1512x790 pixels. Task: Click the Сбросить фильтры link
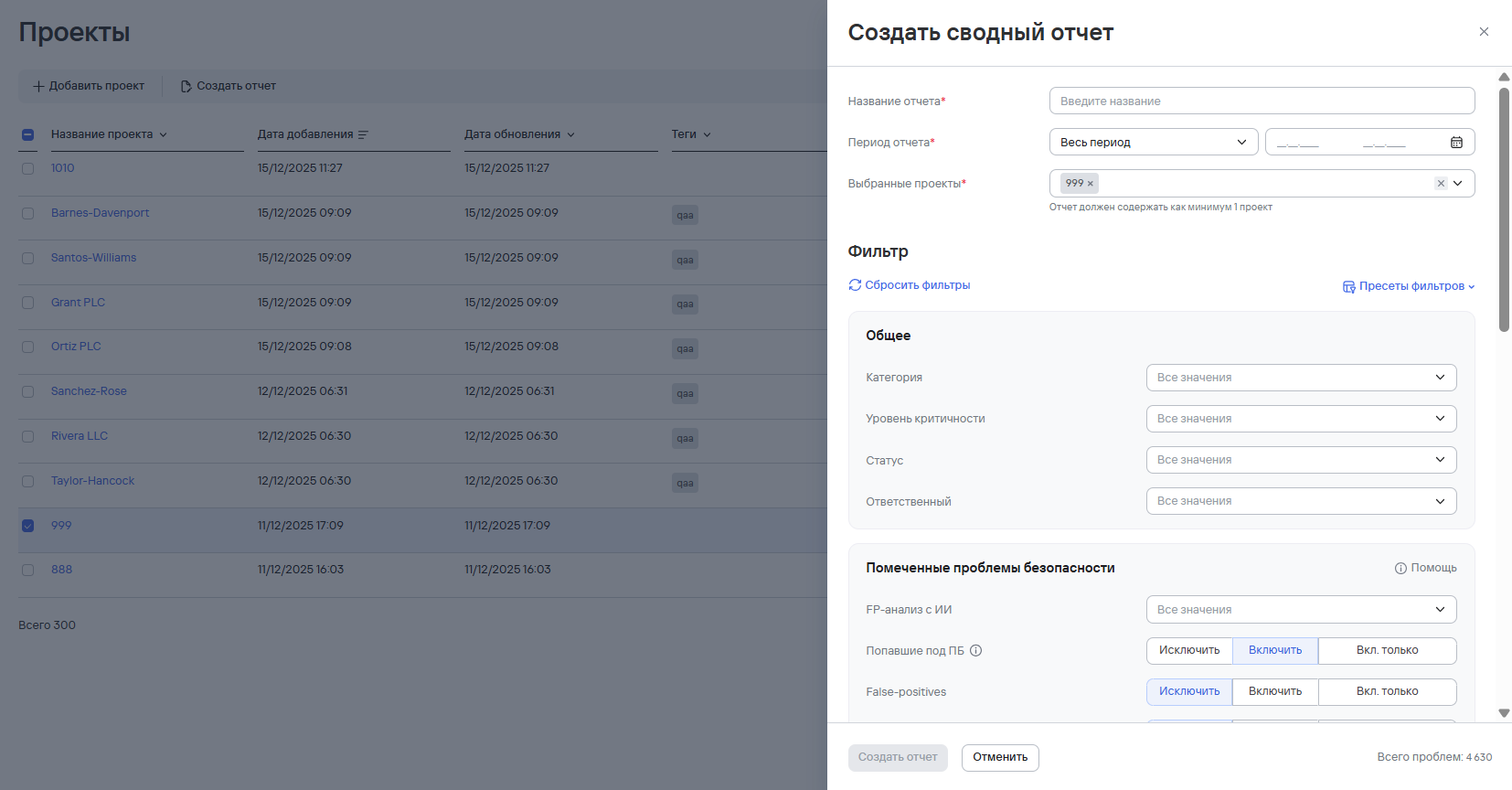click(x=917, y=285)
